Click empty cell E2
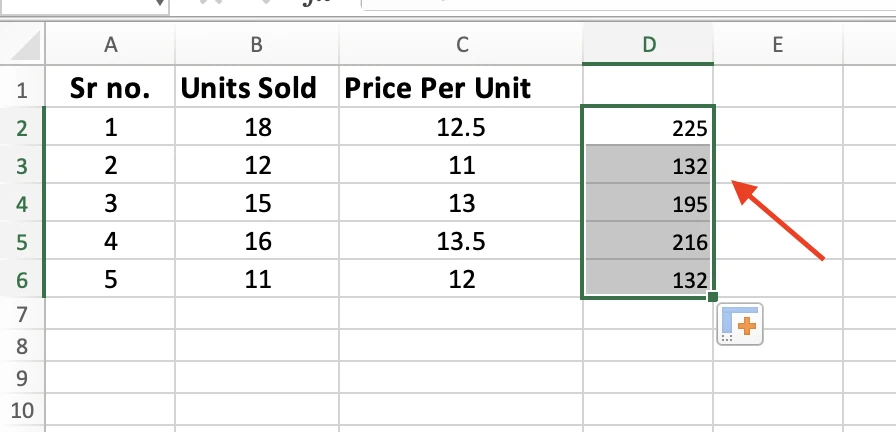Screen dimensions: 896x432 pos(778,128)
